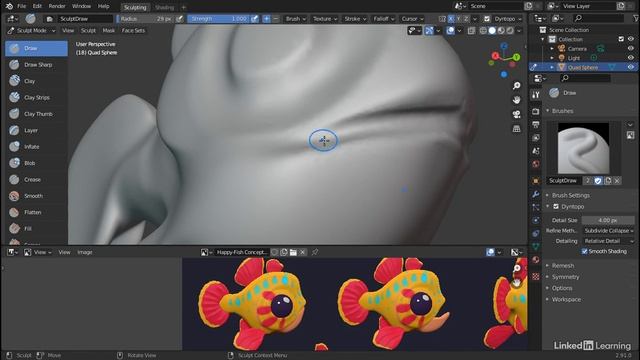The image size is (640, 360).
Task: Toggle camera view icon in viewport
Action: click(516, 114)
